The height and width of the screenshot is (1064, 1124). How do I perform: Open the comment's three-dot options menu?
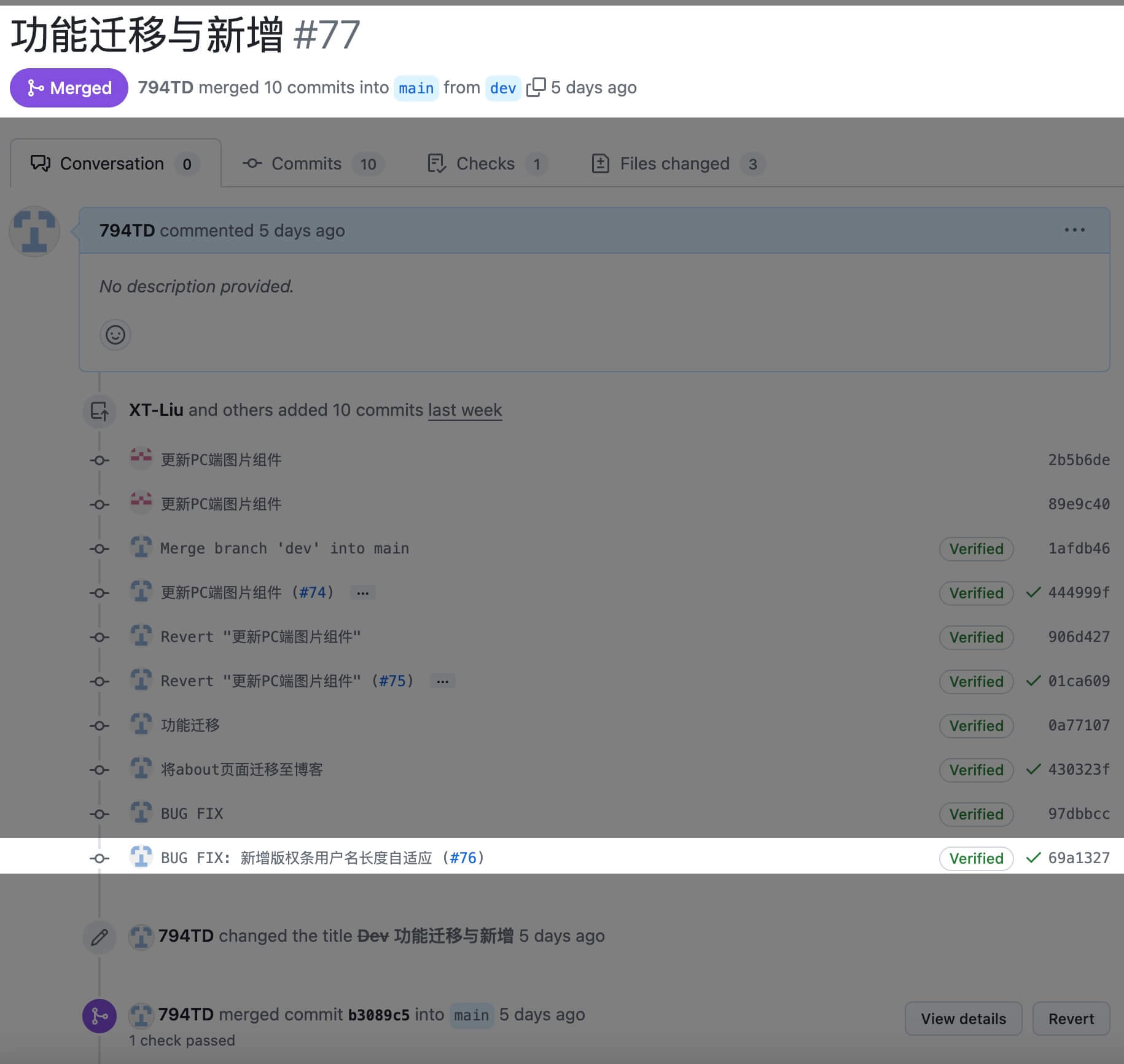tap(1074, 230)
